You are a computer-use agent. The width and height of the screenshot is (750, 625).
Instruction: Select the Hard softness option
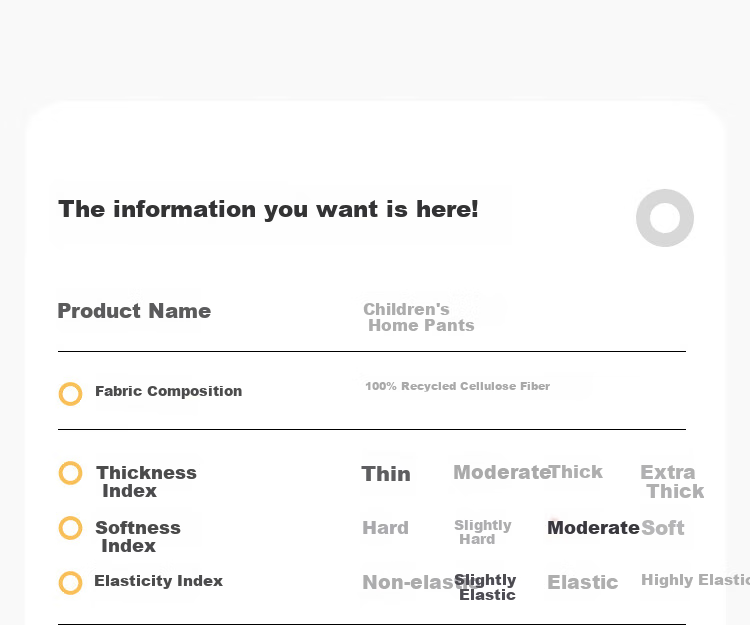click(386, 528)
